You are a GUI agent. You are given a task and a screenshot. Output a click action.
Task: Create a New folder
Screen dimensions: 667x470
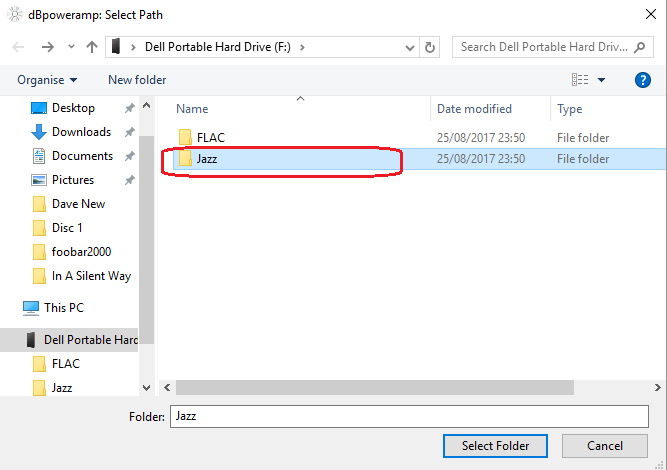[x=137, y=80]
